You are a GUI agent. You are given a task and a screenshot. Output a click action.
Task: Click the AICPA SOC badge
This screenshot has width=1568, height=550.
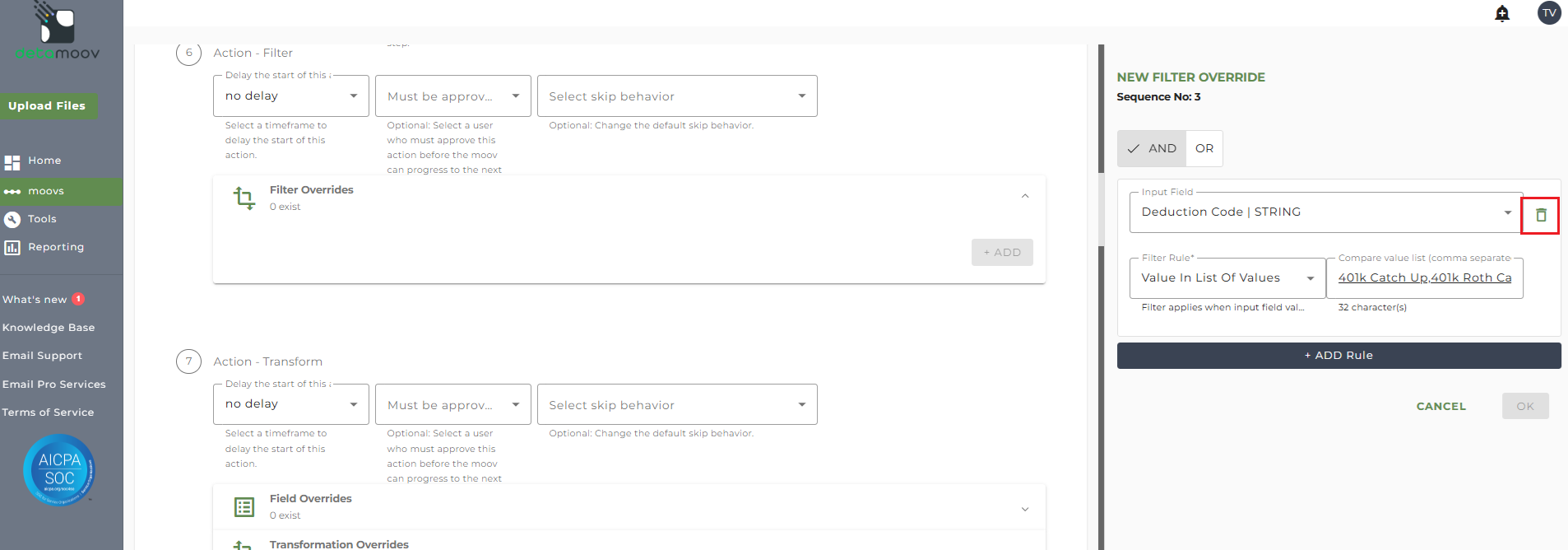point(59,469)
